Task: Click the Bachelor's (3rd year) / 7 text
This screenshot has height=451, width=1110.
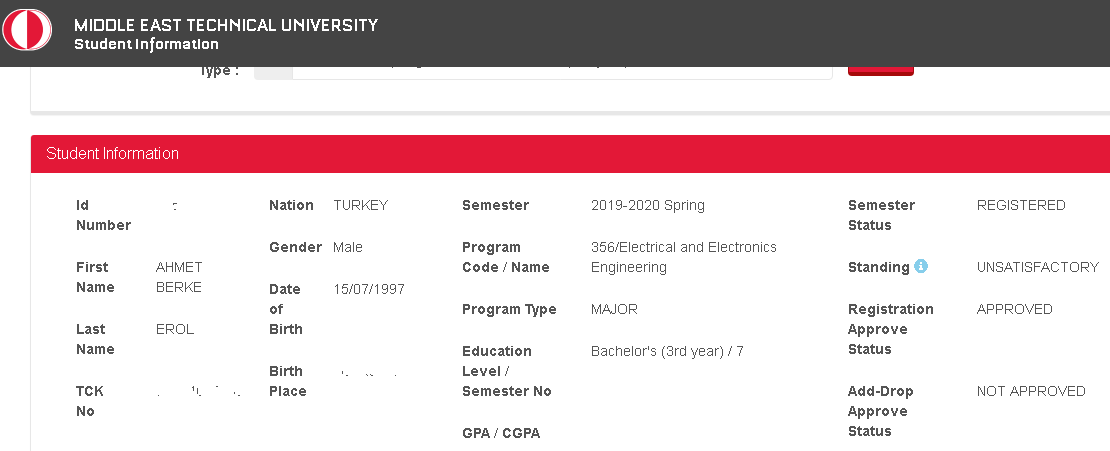Action: pos(667,351)
